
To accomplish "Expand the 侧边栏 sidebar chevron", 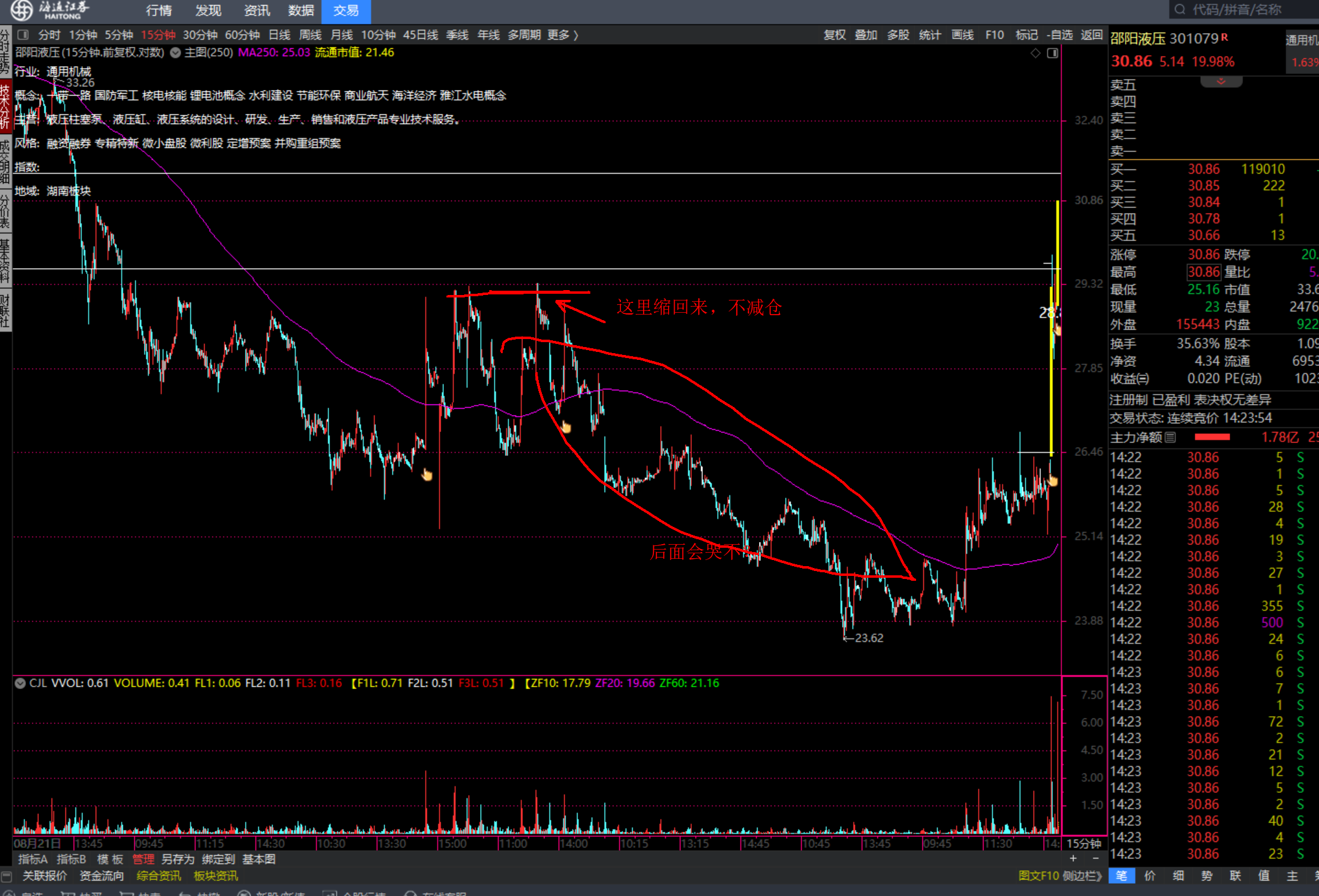I will (1100, 876).
